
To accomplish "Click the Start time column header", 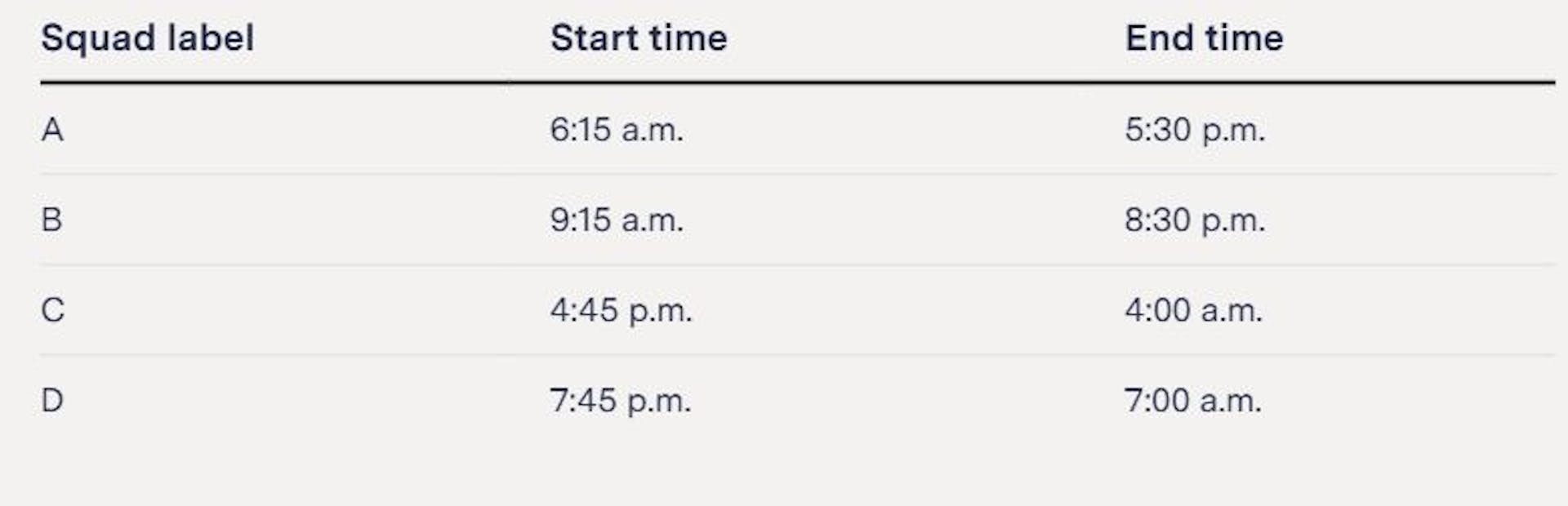I will pyautogui.click(x=639, y=38).
